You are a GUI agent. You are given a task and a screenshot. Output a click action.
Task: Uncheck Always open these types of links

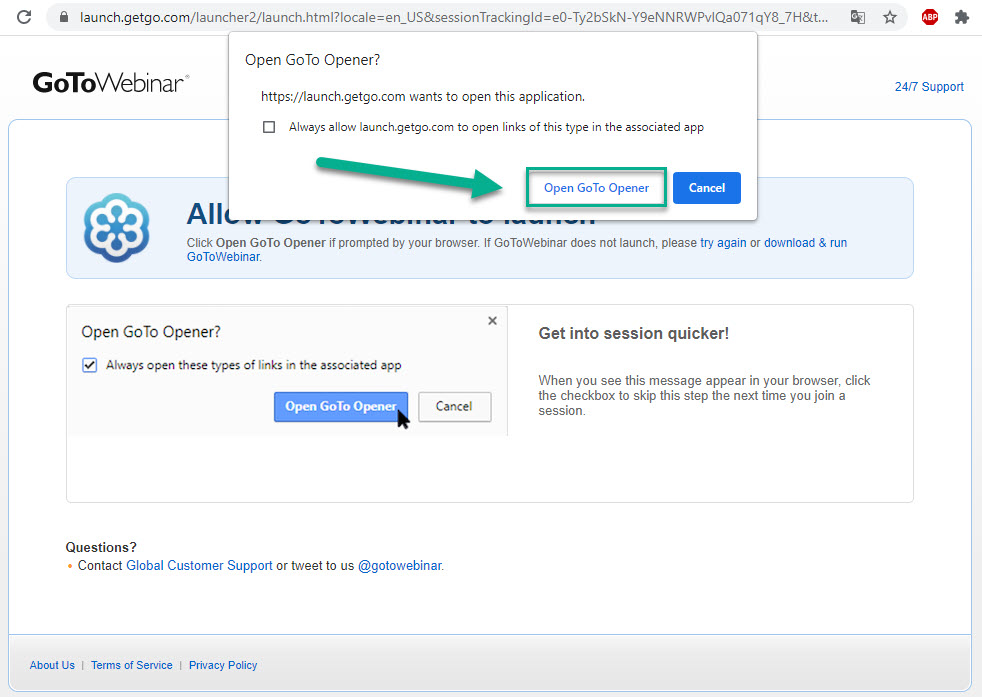point(90,365)
